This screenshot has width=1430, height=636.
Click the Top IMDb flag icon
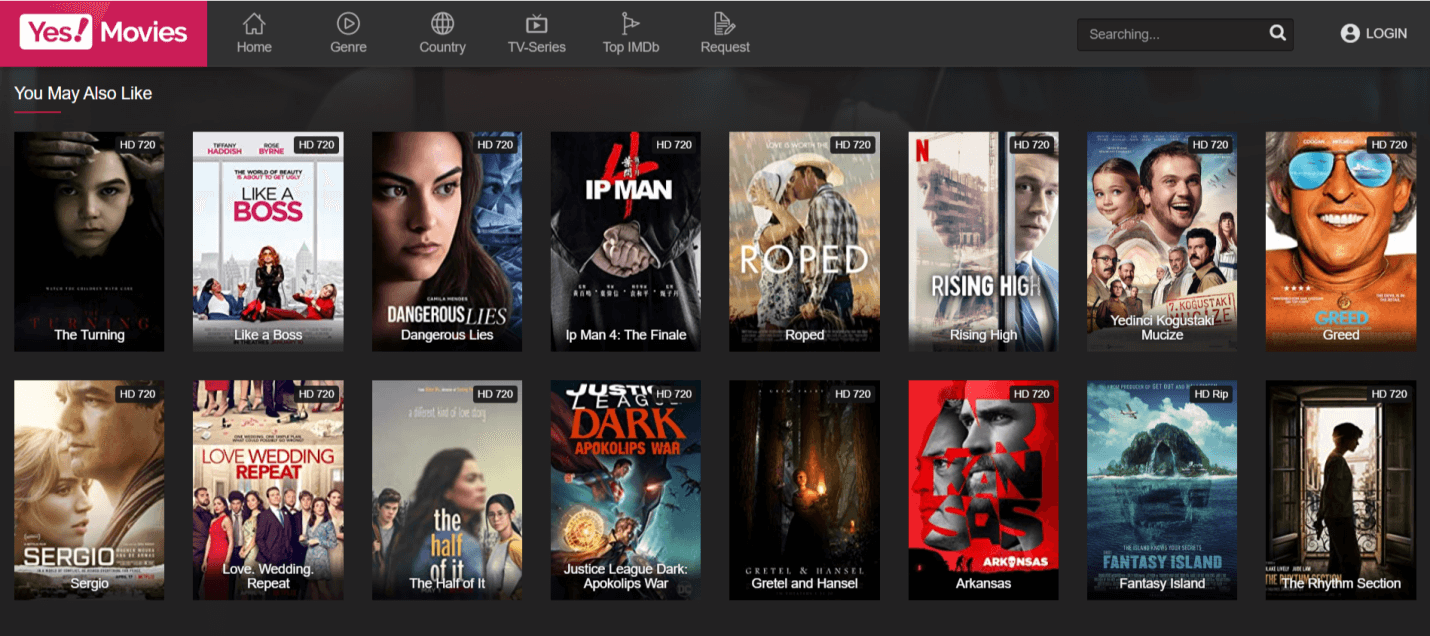pyautogui.click(x=630, y=22)
